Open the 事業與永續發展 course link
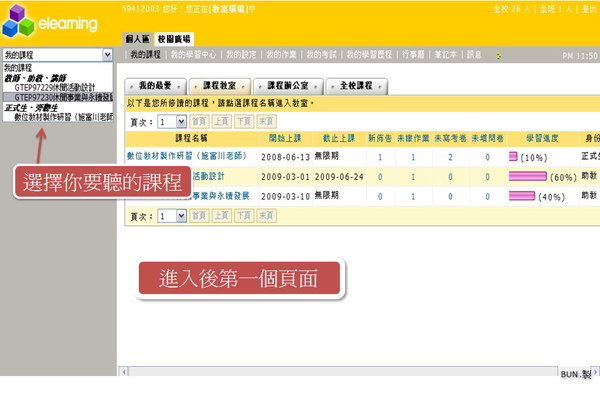600x396 pixels. [x=220, y=196]
